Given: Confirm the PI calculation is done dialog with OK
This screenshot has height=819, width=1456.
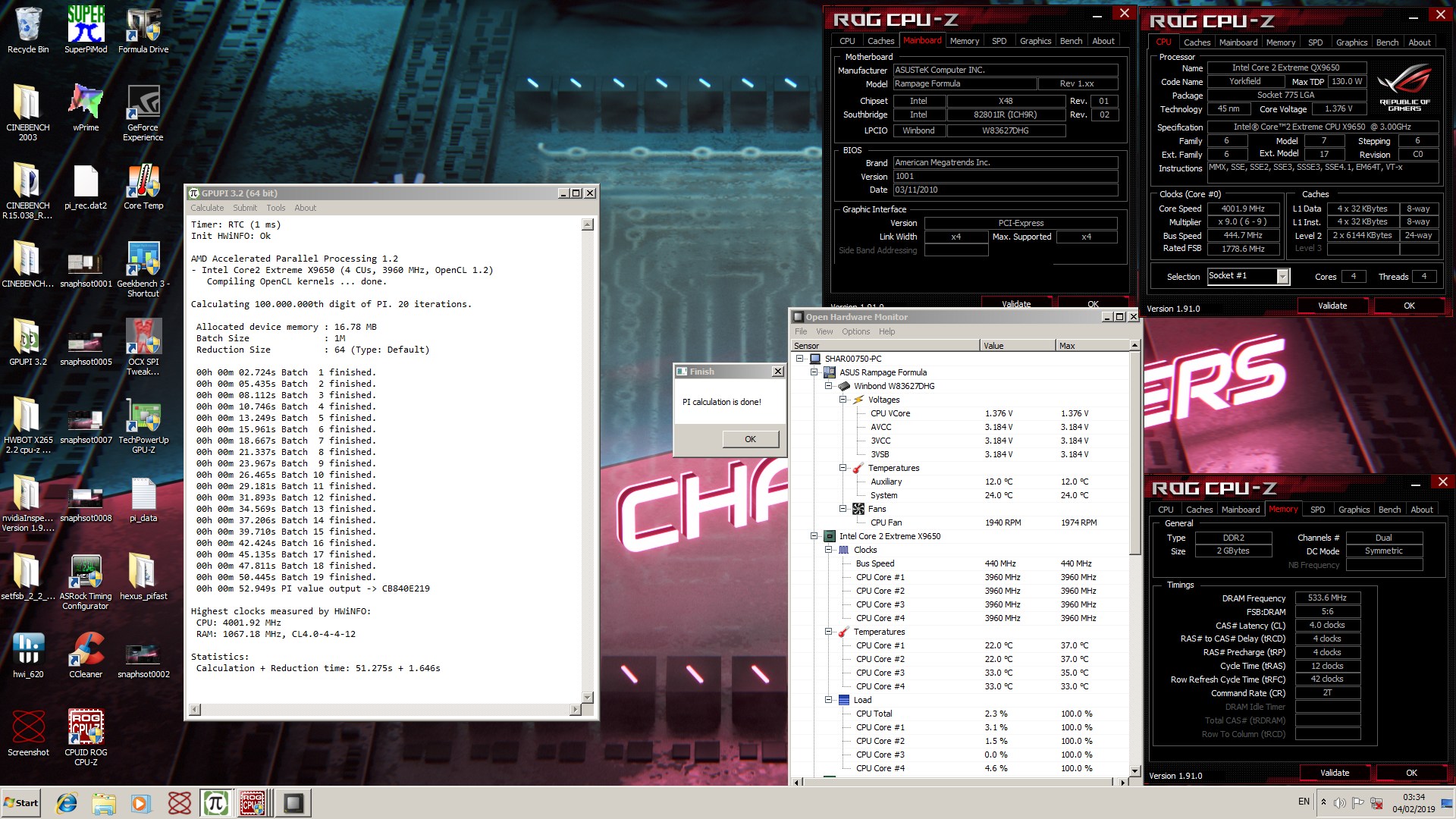Looking at the screenshot, I should (750, 439).
